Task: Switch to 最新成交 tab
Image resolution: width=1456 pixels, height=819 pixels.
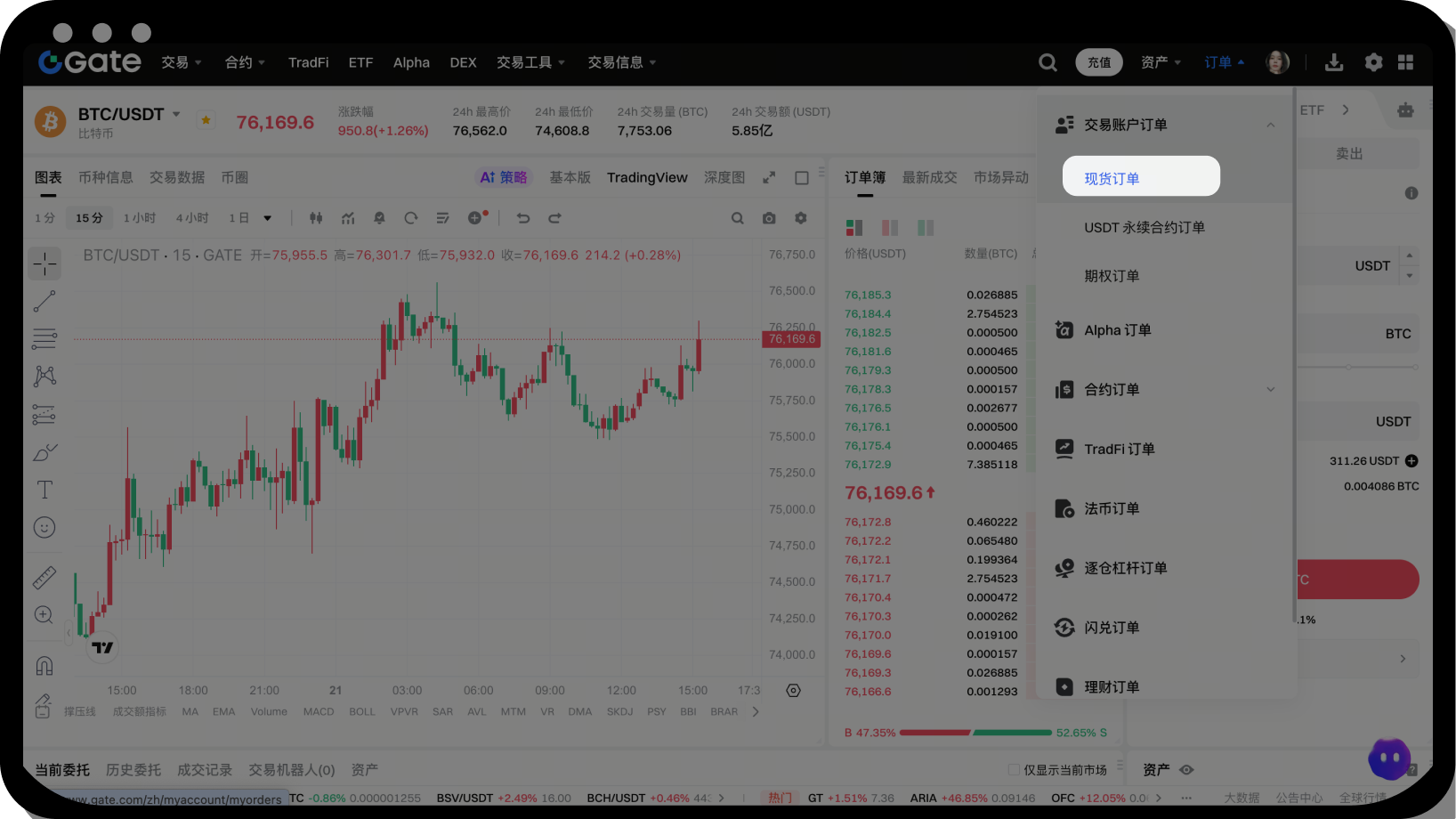Action: tap(929, 177)
